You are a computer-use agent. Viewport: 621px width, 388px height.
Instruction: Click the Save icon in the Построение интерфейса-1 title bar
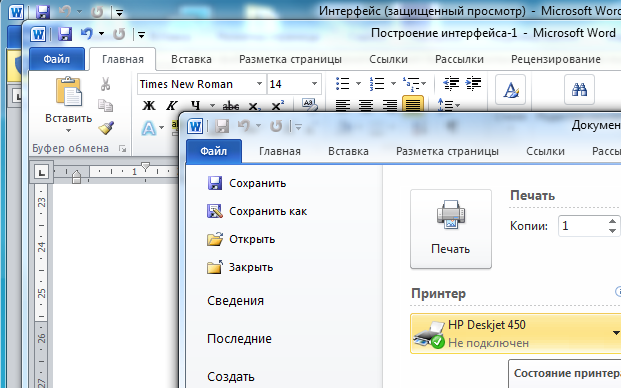tap(65, 34)
